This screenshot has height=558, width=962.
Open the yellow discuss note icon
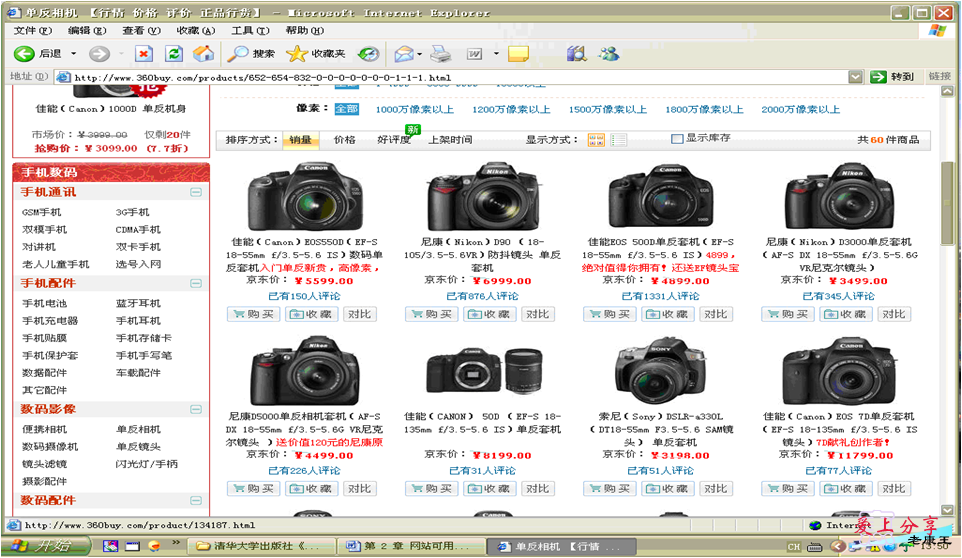point(518,54)
